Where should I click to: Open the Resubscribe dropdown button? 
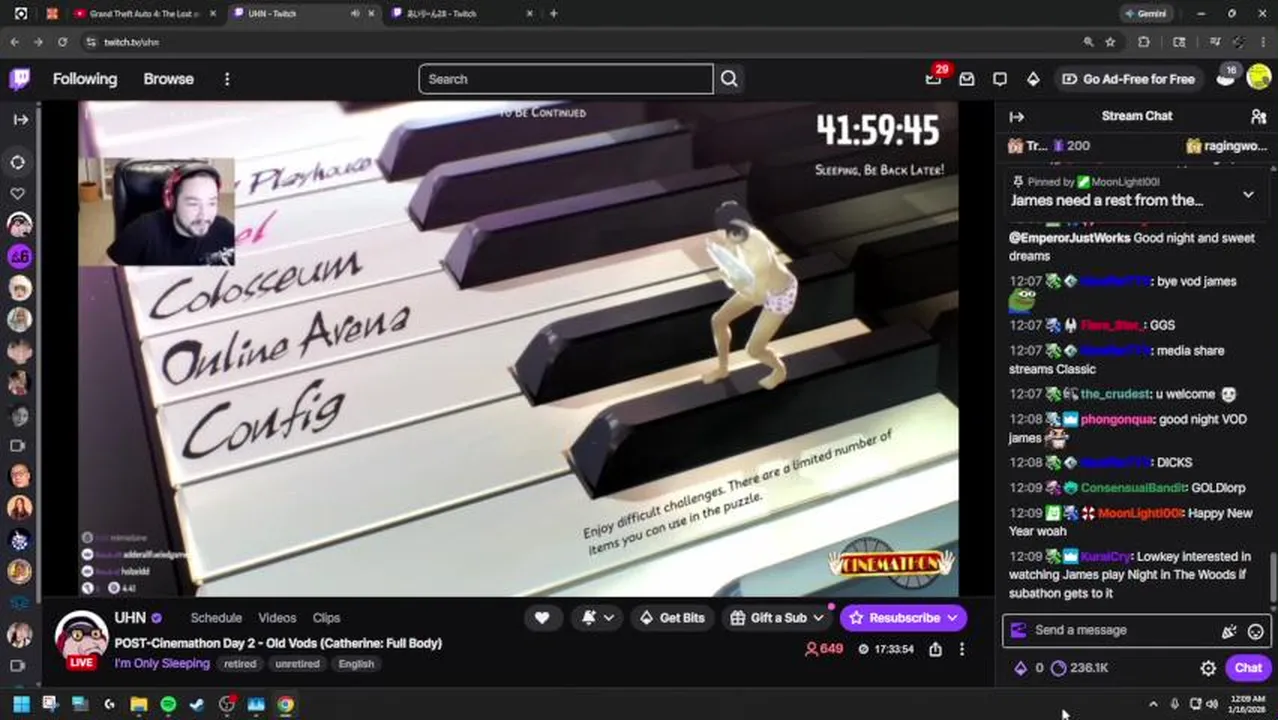tap(903, 618)
